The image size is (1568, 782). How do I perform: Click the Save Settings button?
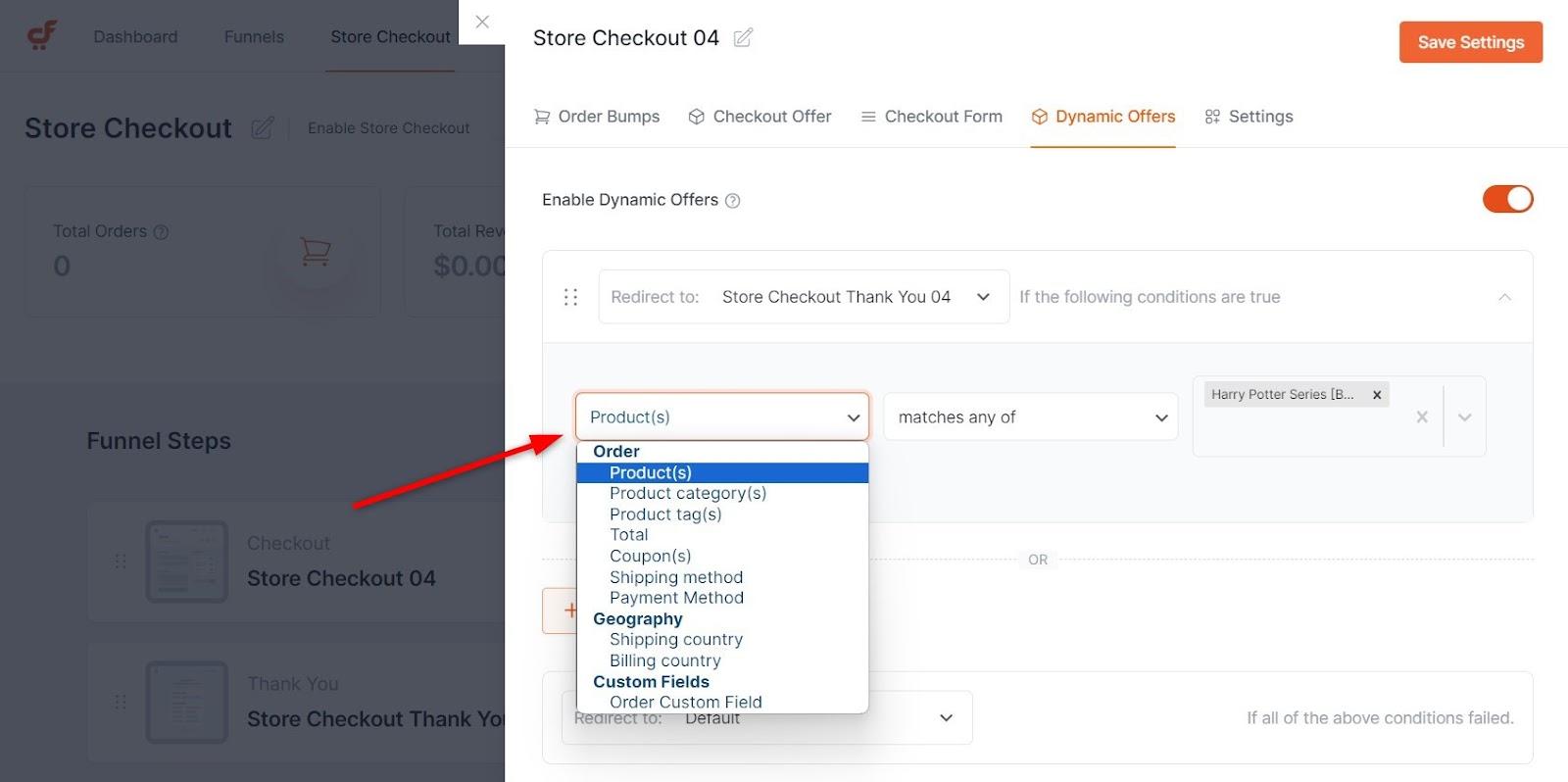1470,42
